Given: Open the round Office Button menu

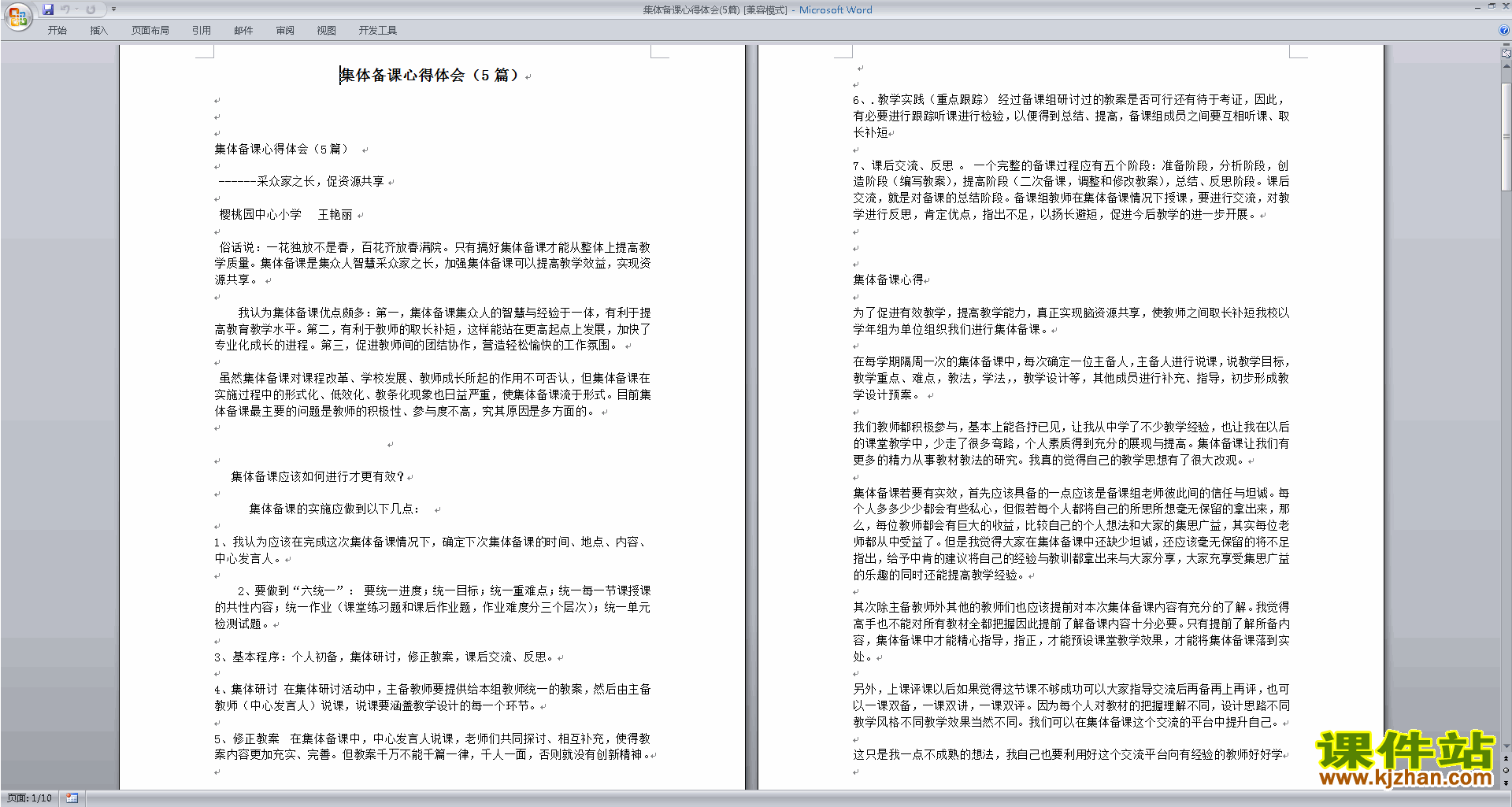Looking at the screenshot, I should tap(17, 16).
